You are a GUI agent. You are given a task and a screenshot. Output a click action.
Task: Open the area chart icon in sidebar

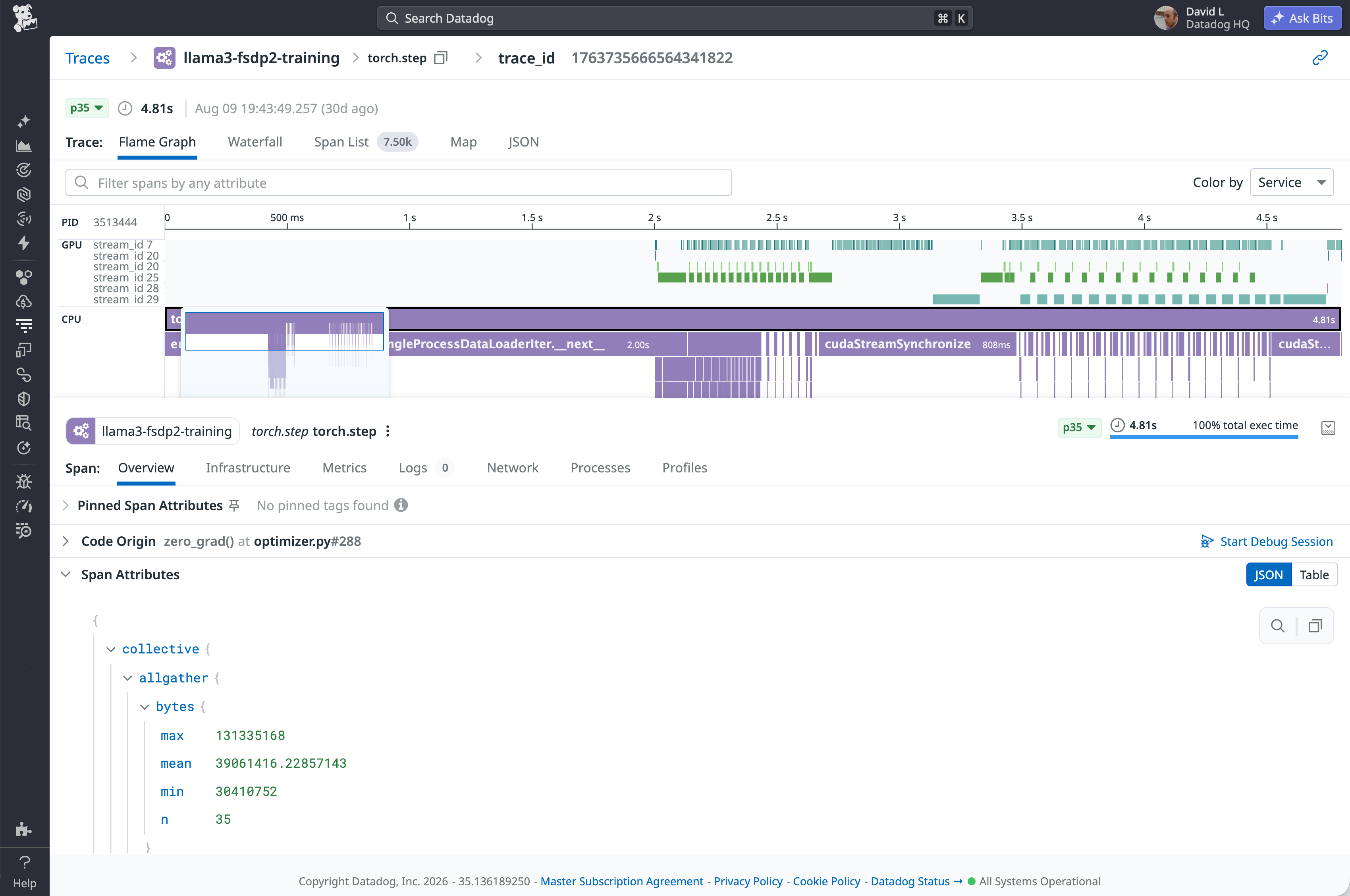tap(24, 146)
